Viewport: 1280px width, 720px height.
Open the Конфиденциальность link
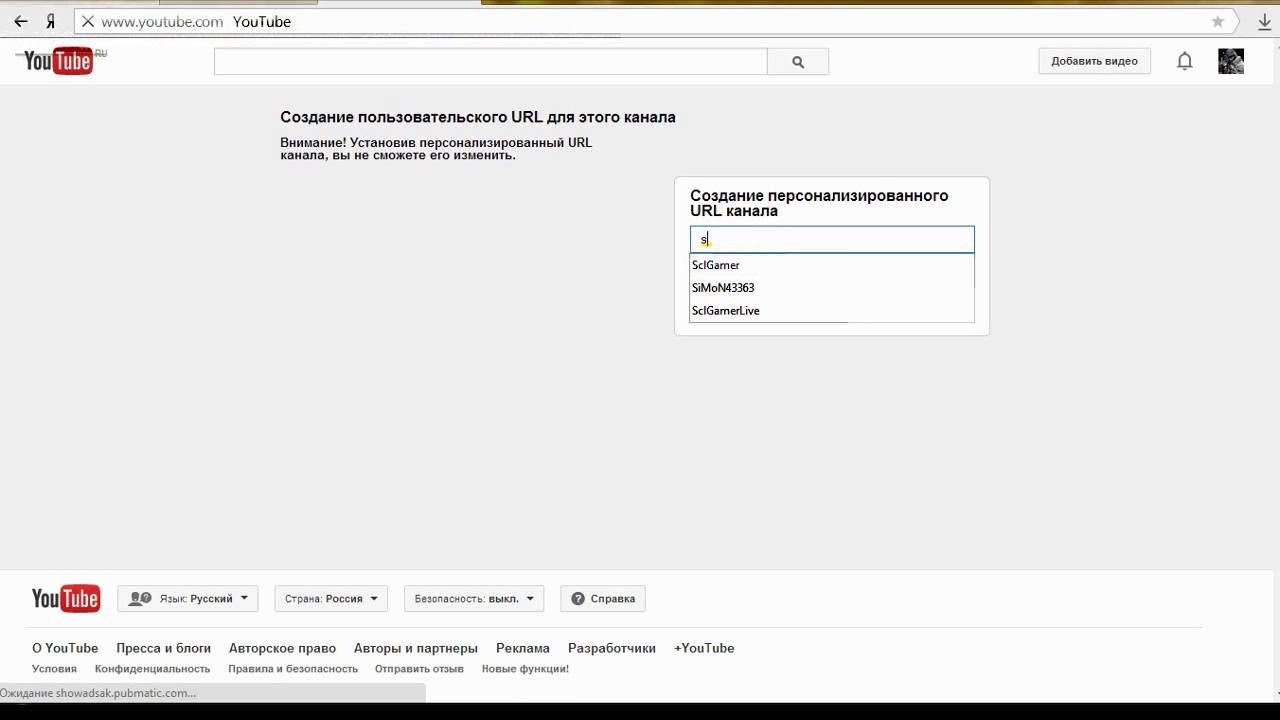[152, 669]
